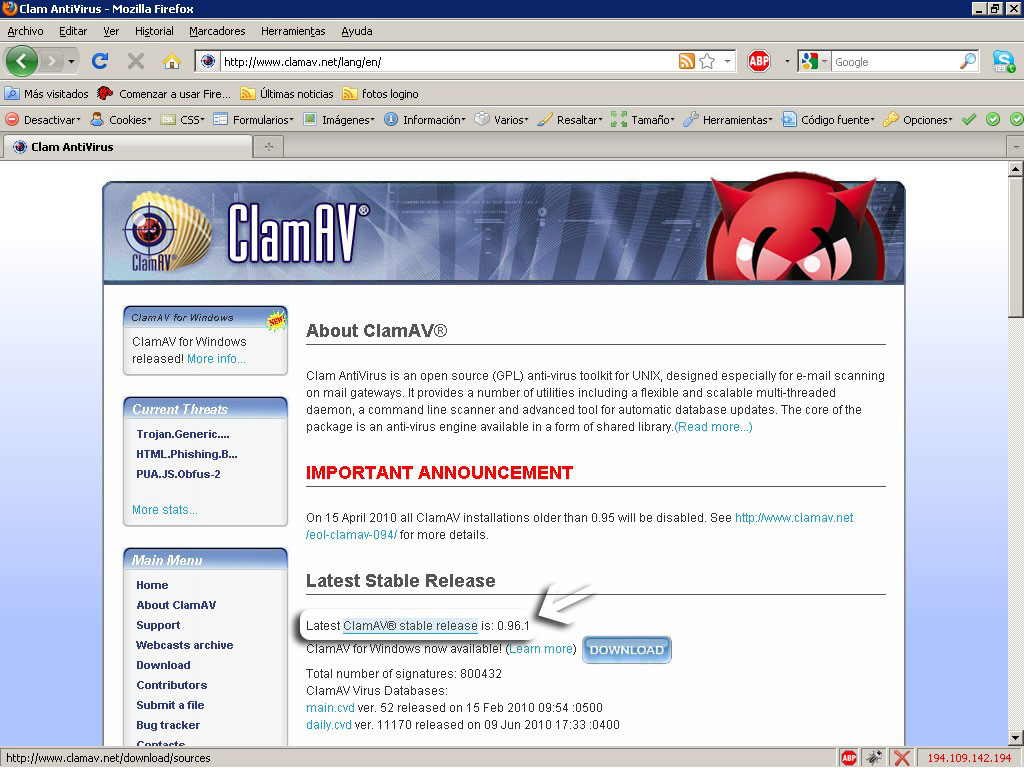This screenshot has width=1024, height=768.
Task: Follow the More stats... link
Action: coord(165,509)
